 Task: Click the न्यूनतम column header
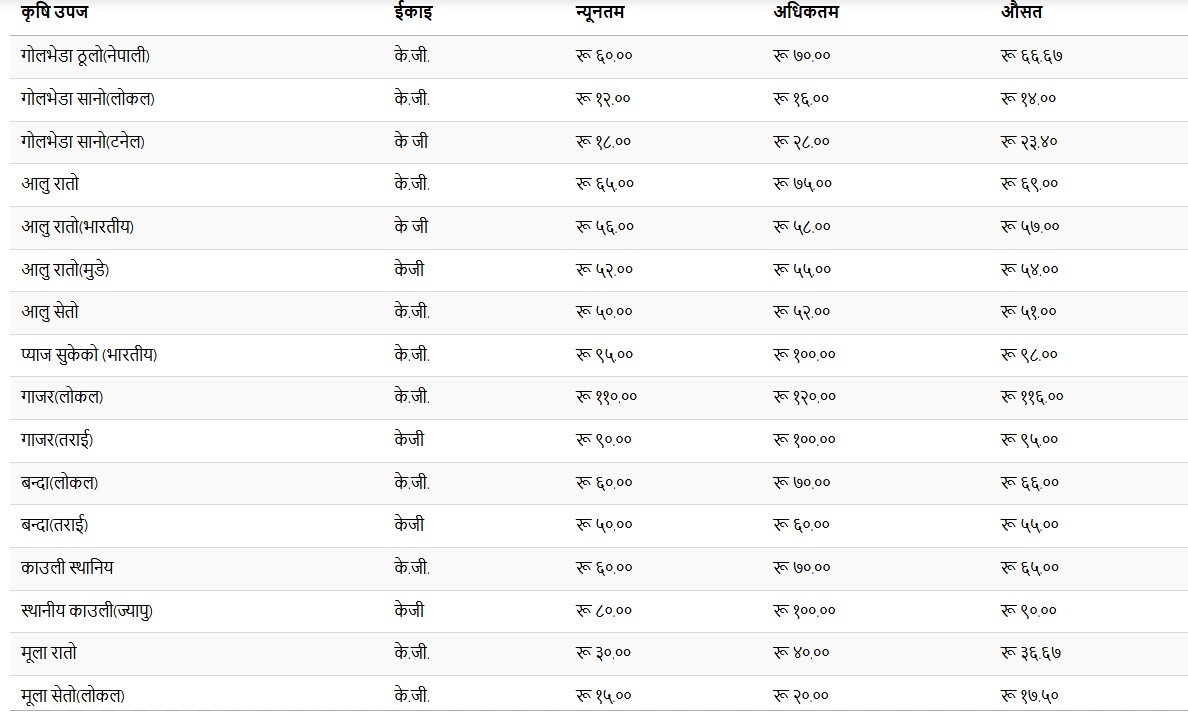(x=604, y=13)
